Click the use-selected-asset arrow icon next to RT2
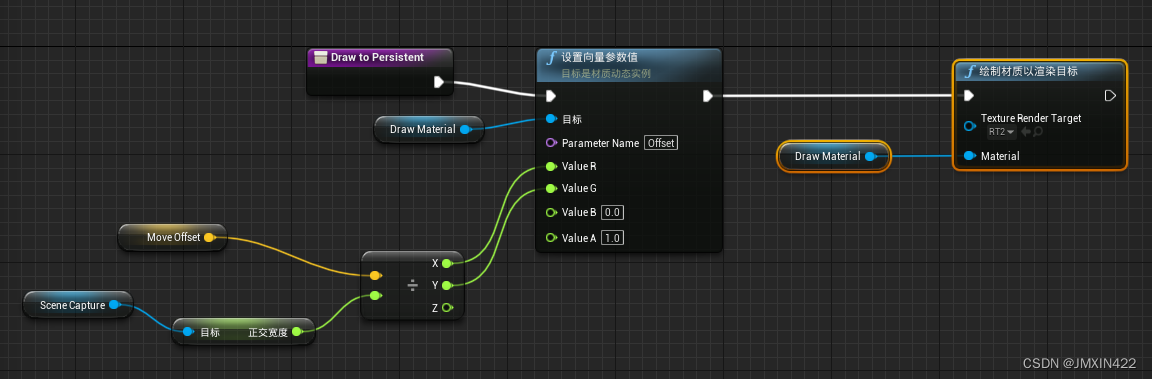 (x=1026, y=131)
